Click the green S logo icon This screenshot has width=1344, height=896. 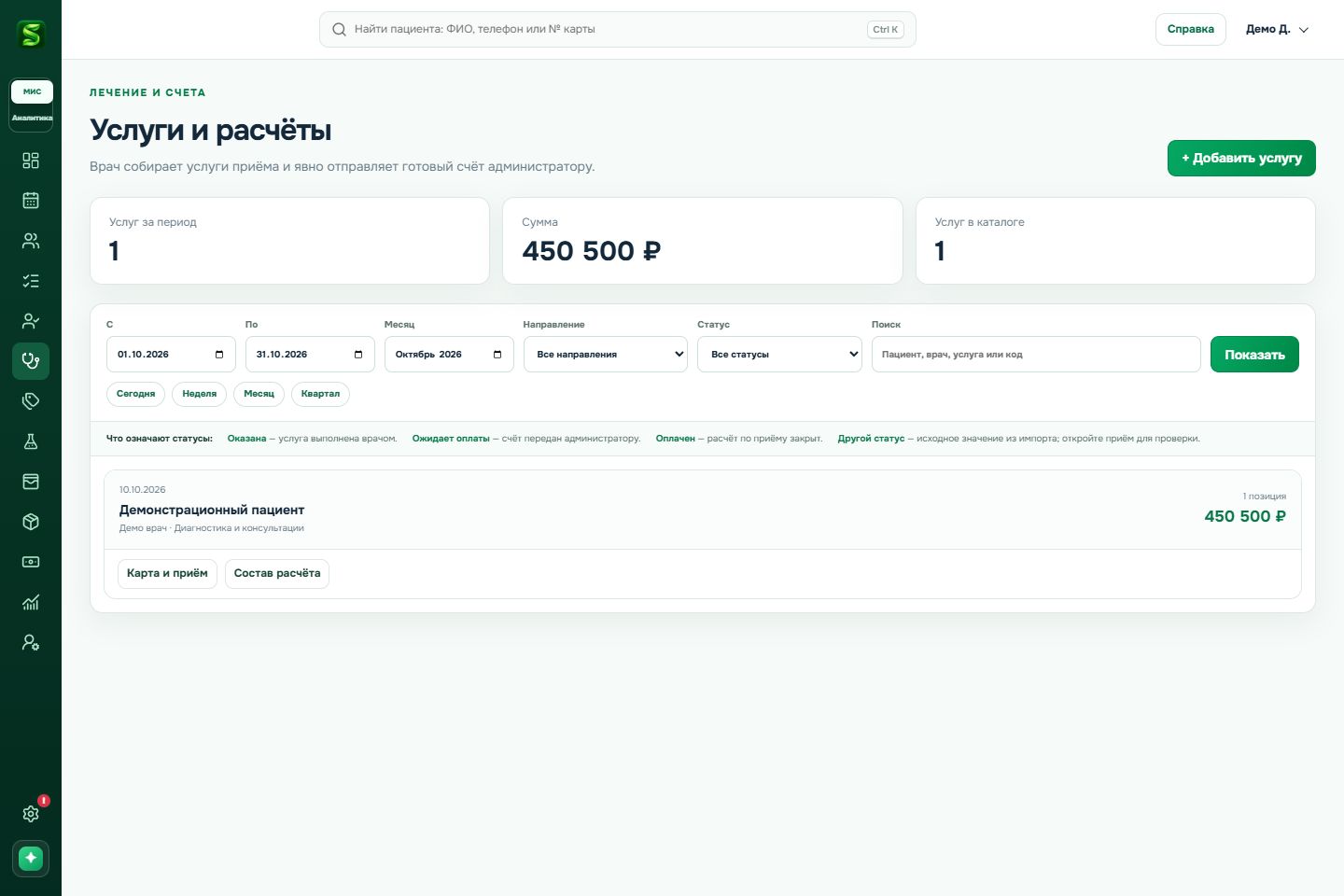click(x=31, y=35)
